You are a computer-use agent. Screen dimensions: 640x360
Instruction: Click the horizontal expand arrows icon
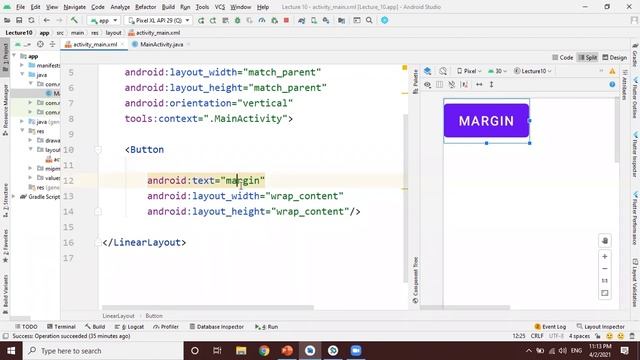tap(479, 84)
